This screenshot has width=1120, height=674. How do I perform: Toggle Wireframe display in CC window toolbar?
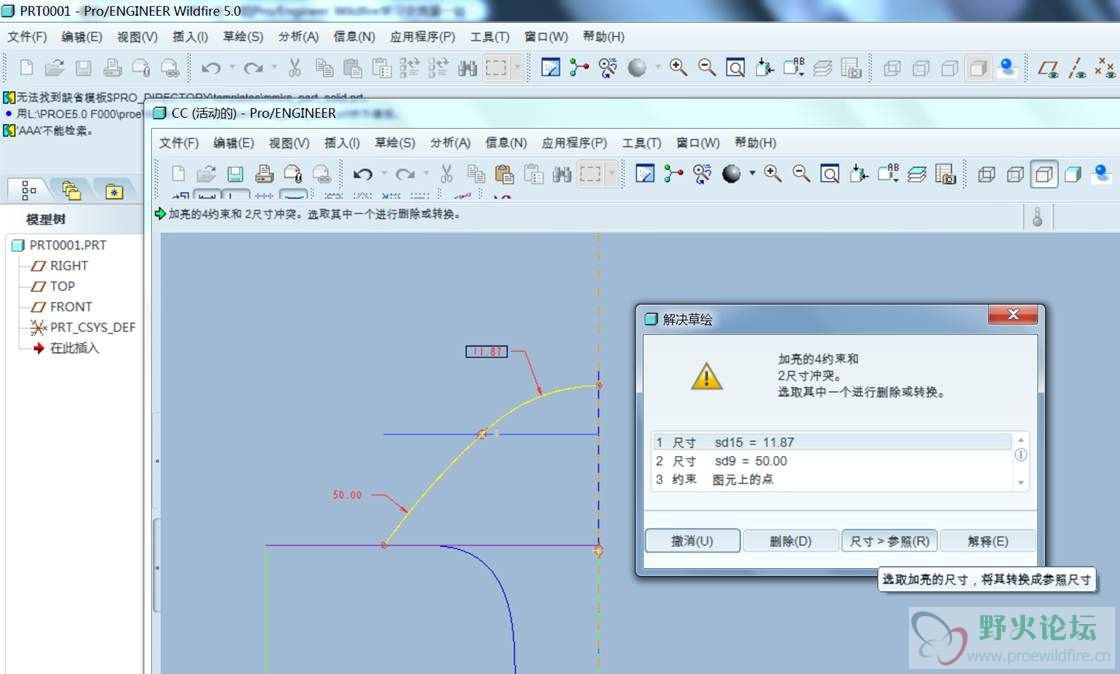986,173
